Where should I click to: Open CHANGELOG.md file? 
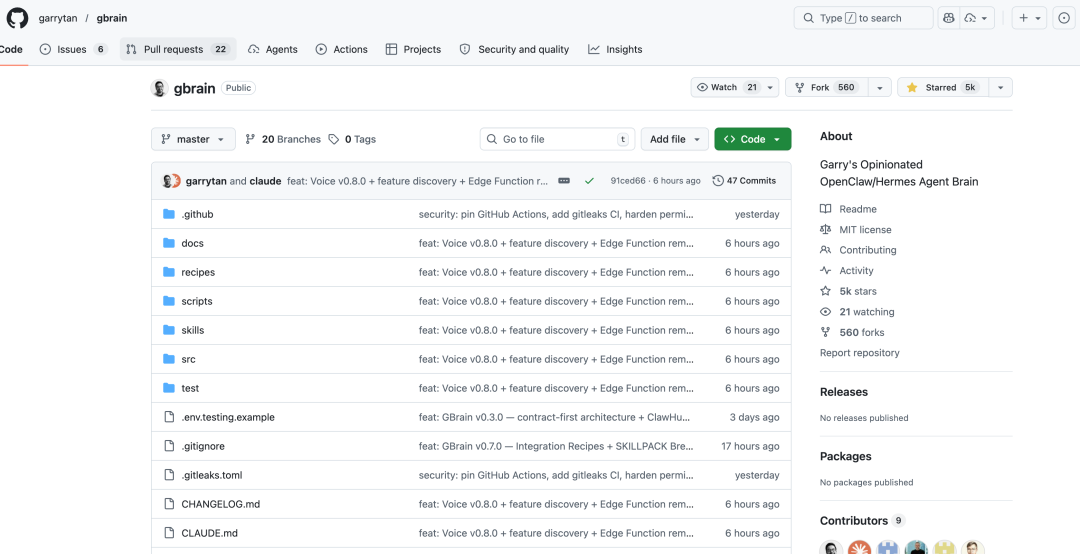pyautogui.click(x=220, y=504)
